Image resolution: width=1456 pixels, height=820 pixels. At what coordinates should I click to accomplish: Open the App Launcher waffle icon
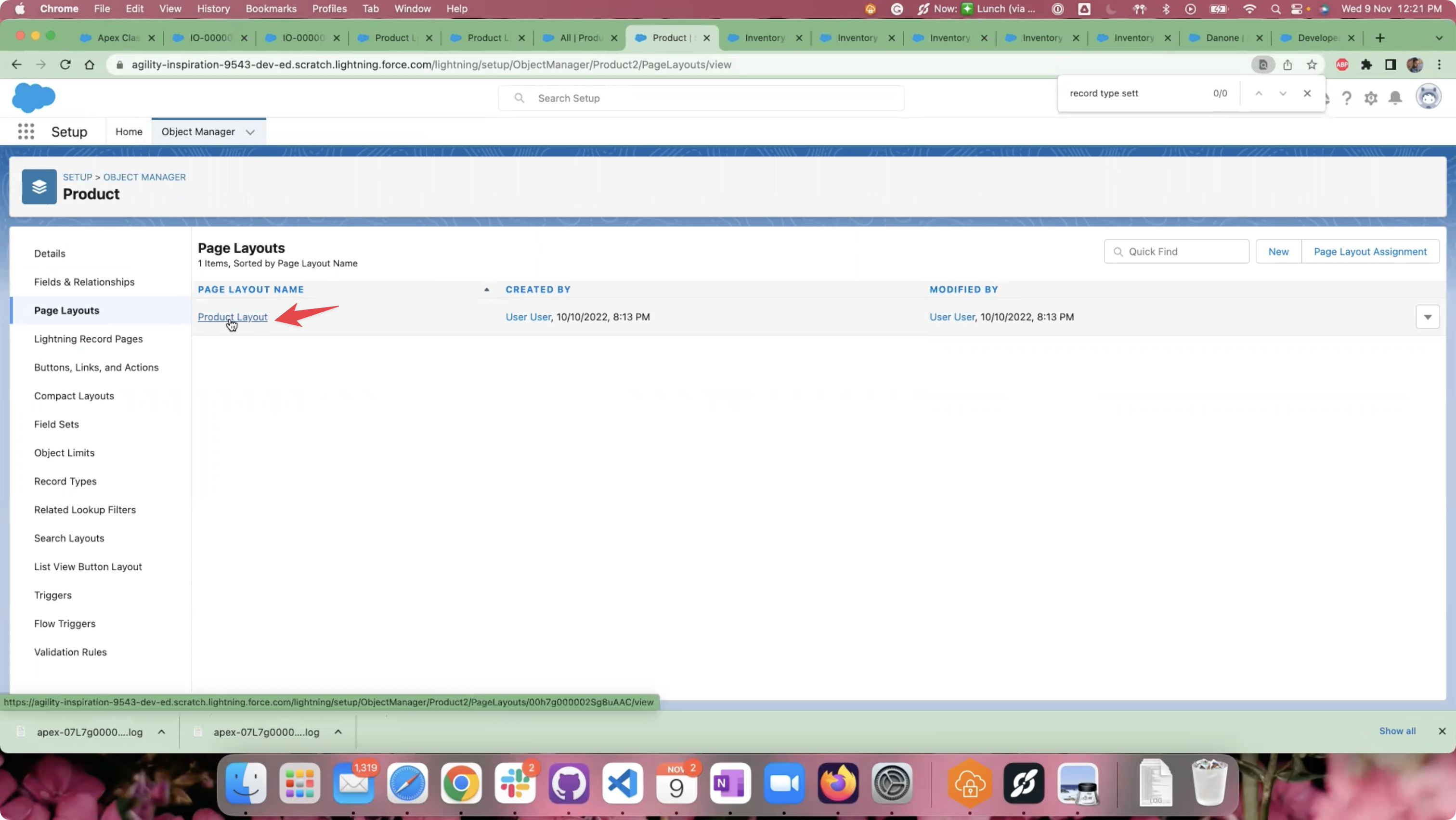[26, 131]
